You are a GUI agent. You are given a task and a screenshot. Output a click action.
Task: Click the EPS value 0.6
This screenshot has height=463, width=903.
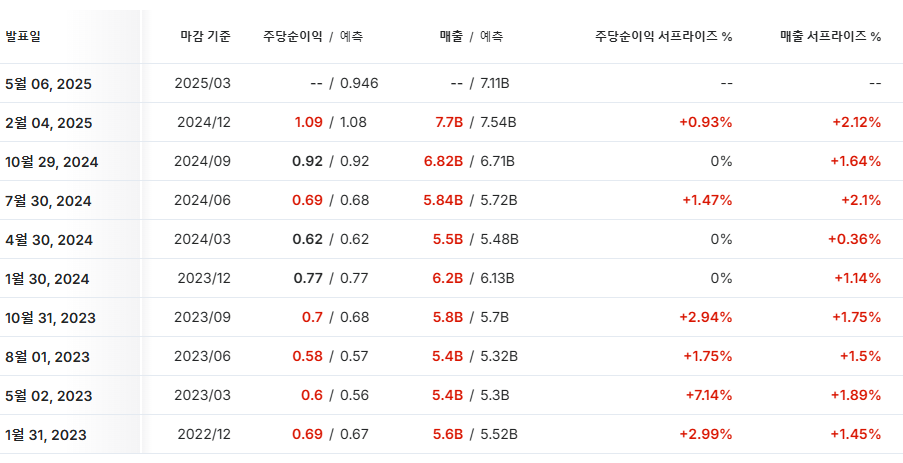(312, 396)
